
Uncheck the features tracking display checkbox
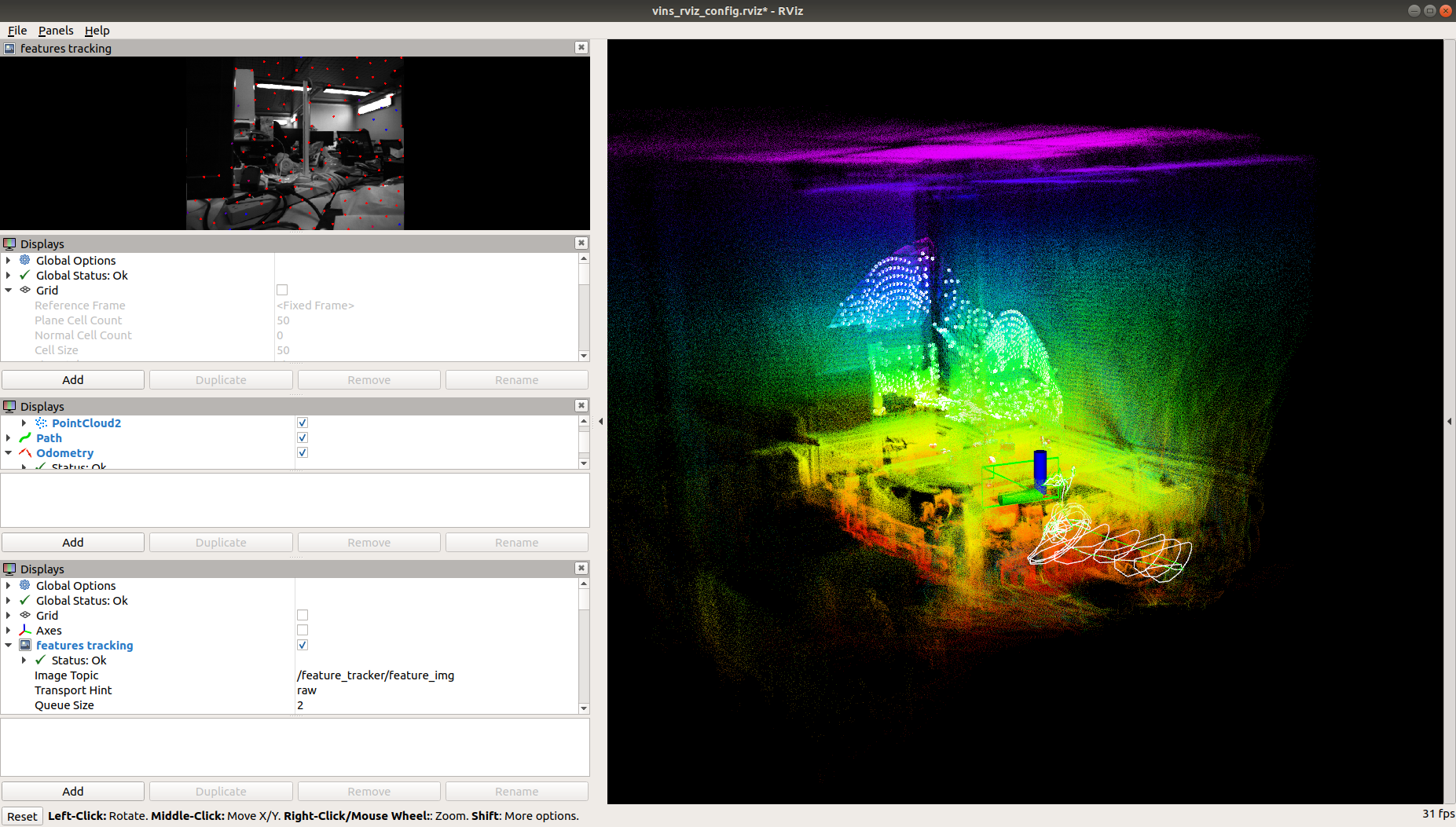tap(303, 645)
